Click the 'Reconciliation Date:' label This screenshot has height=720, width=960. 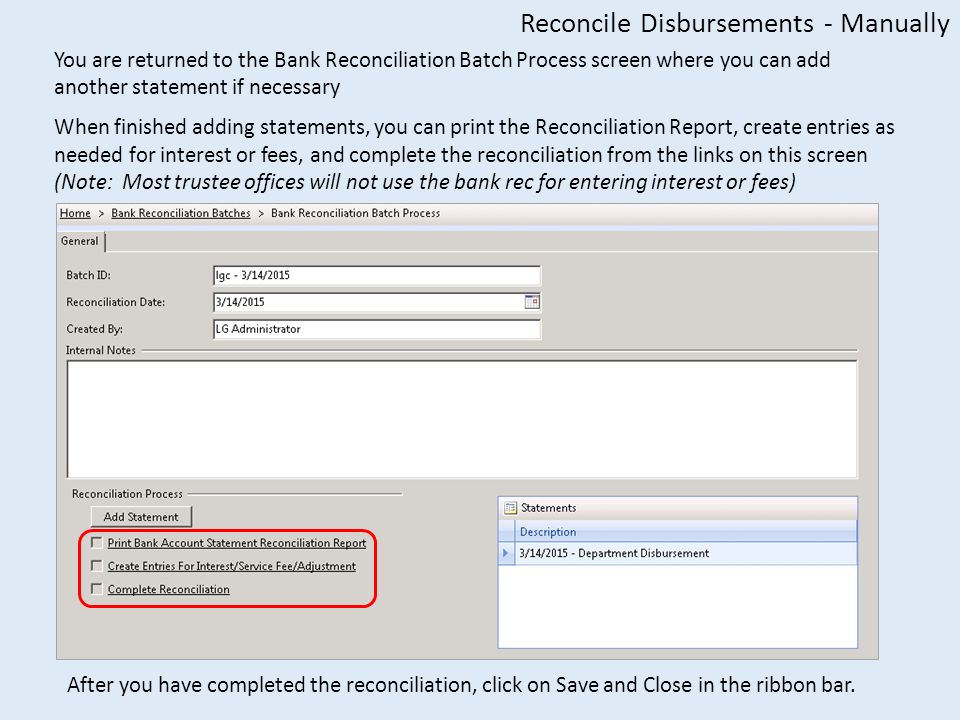coord(116,302)
